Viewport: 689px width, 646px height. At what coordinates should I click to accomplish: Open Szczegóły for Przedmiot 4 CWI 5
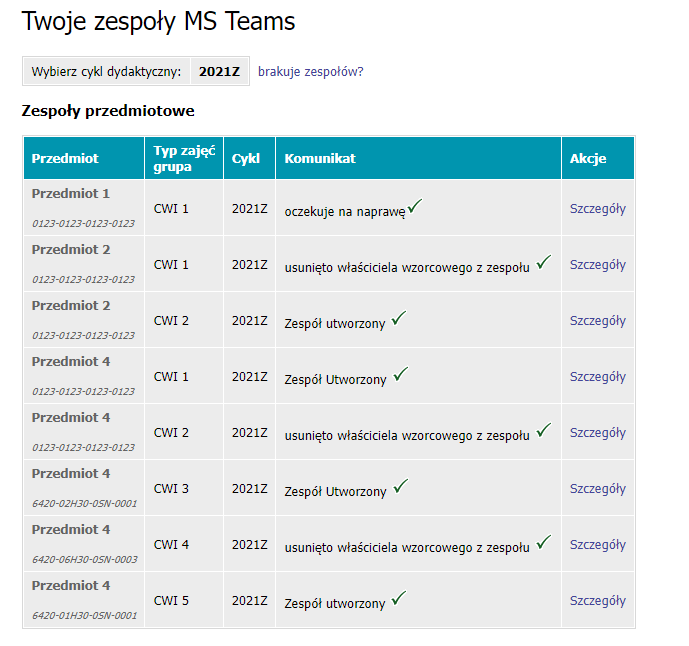(x=598, y=601)
